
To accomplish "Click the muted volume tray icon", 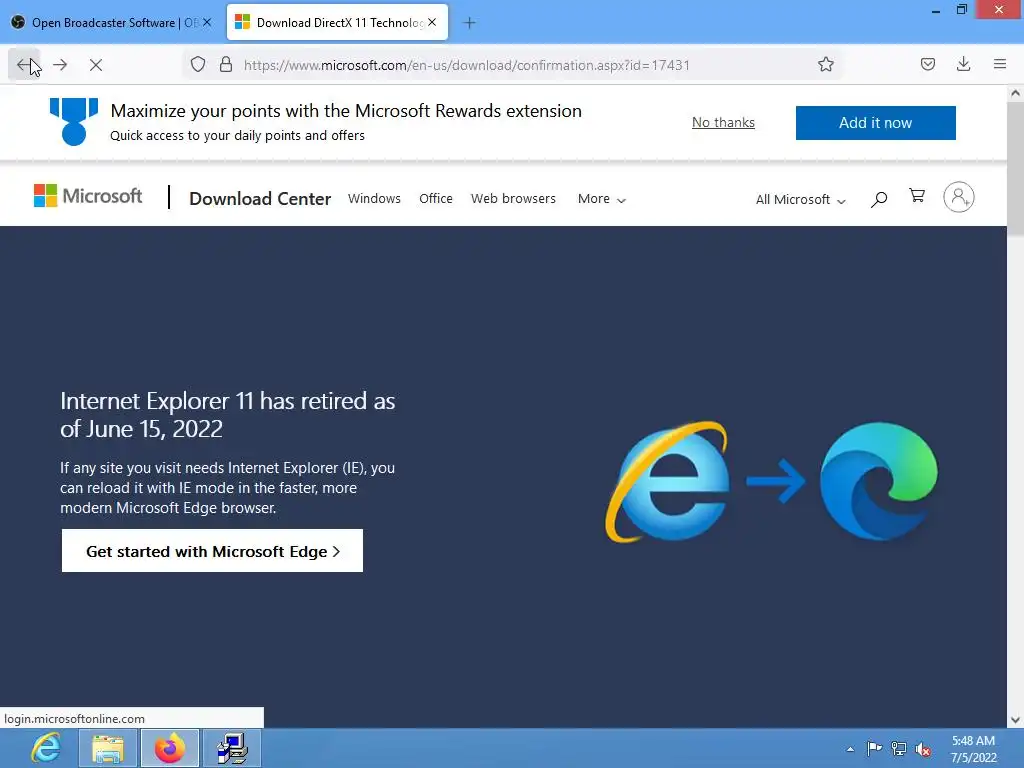I will tap(923, 749).
